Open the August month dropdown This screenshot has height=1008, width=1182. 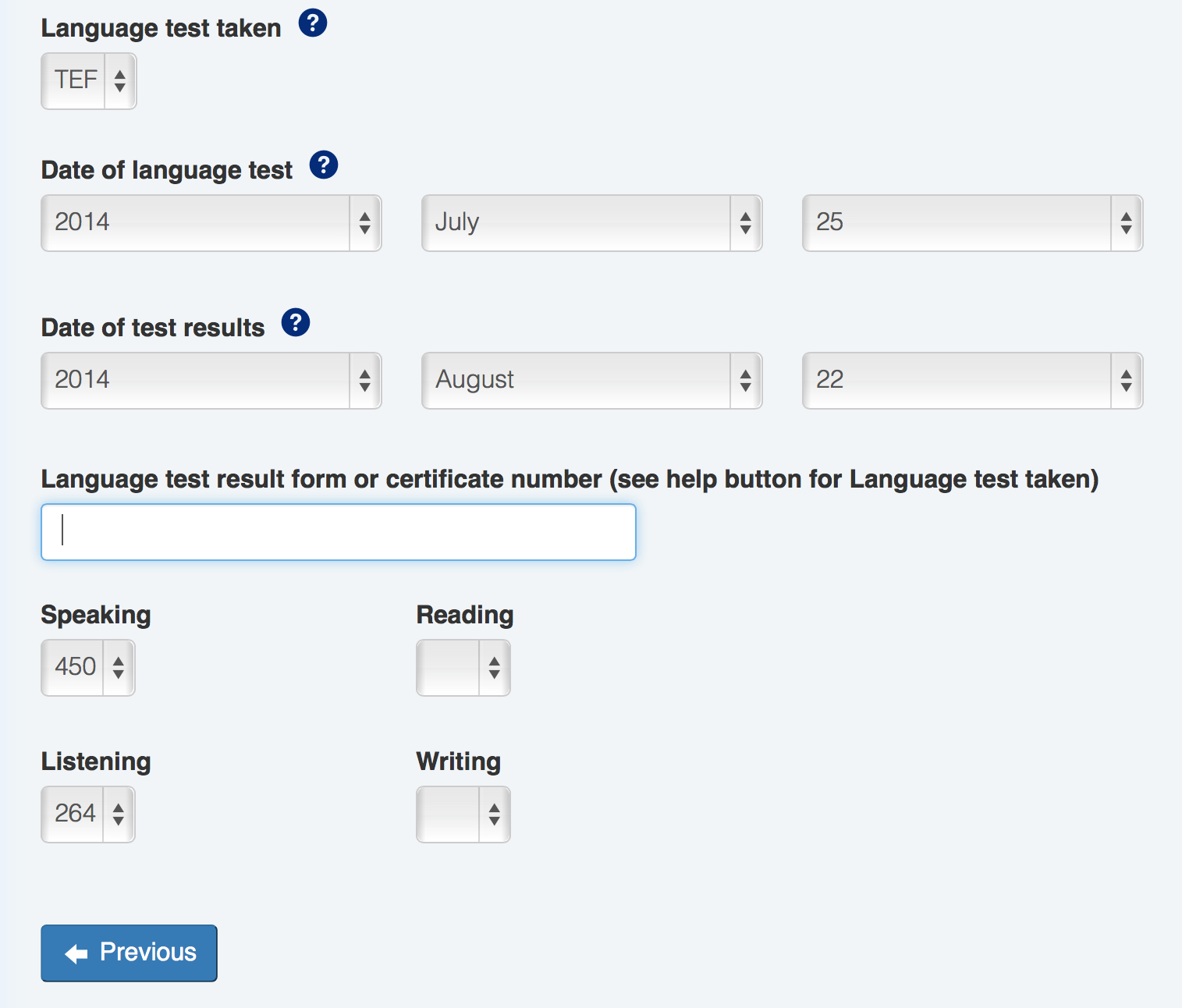coord(591,381)
